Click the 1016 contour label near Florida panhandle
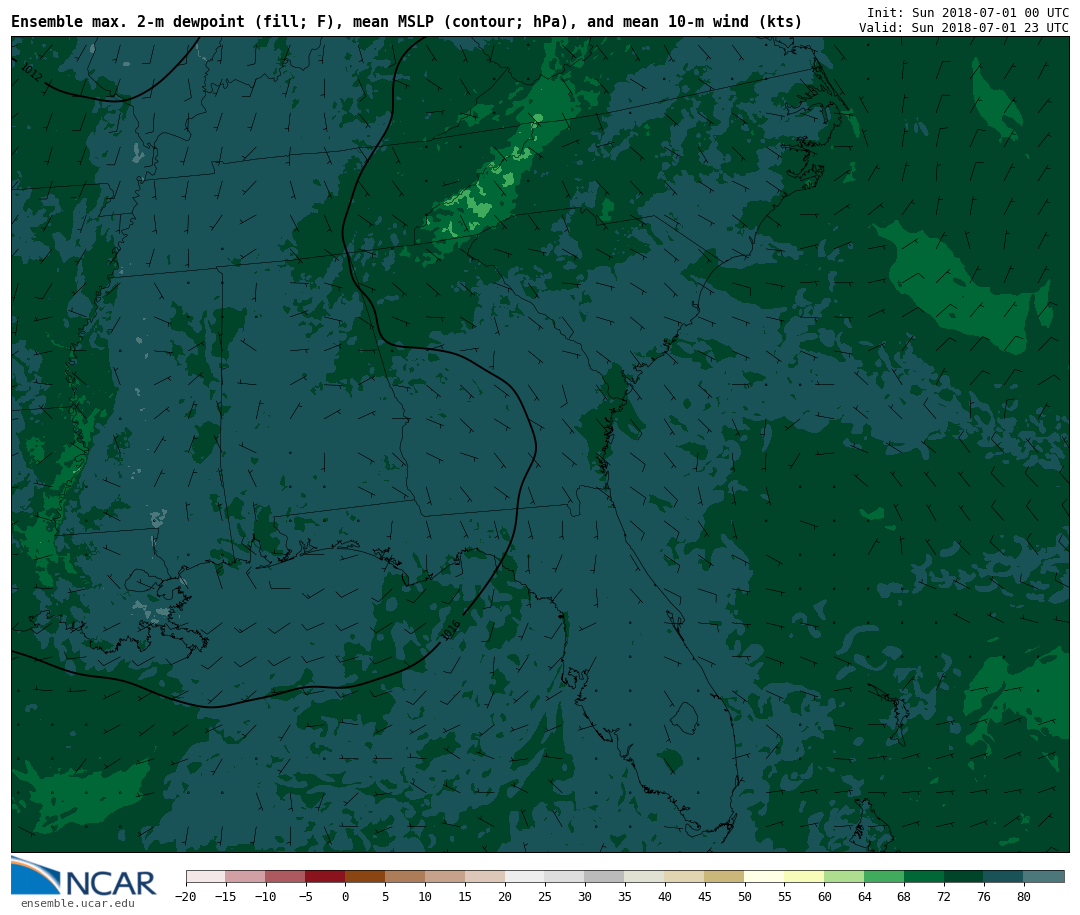Image resolution: width=1080 pixels, height=915 pixels. tap(451, 630)
